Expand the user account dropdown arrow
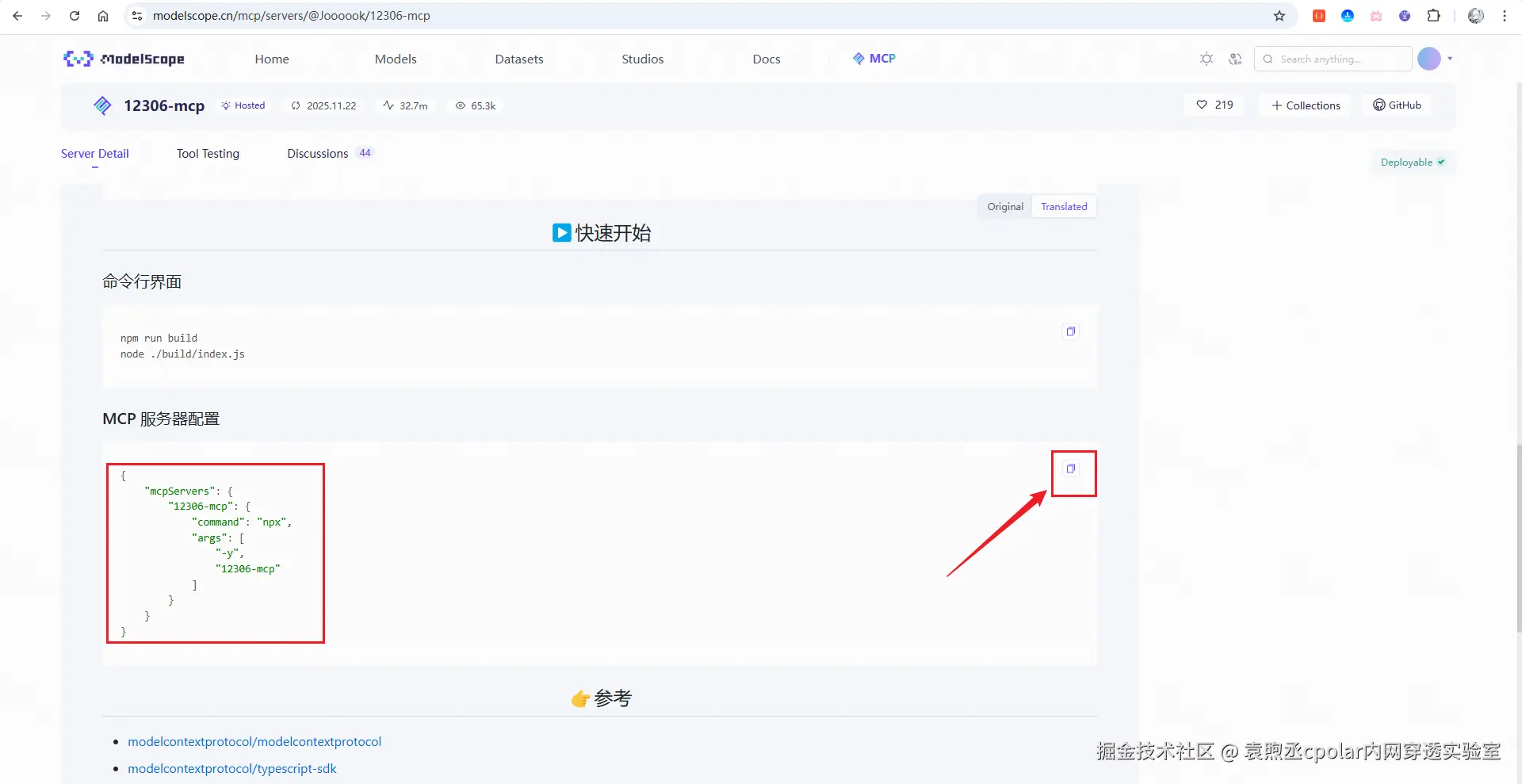The height and width of the screenshot is (784, 1522). (x=1450, y=59)
